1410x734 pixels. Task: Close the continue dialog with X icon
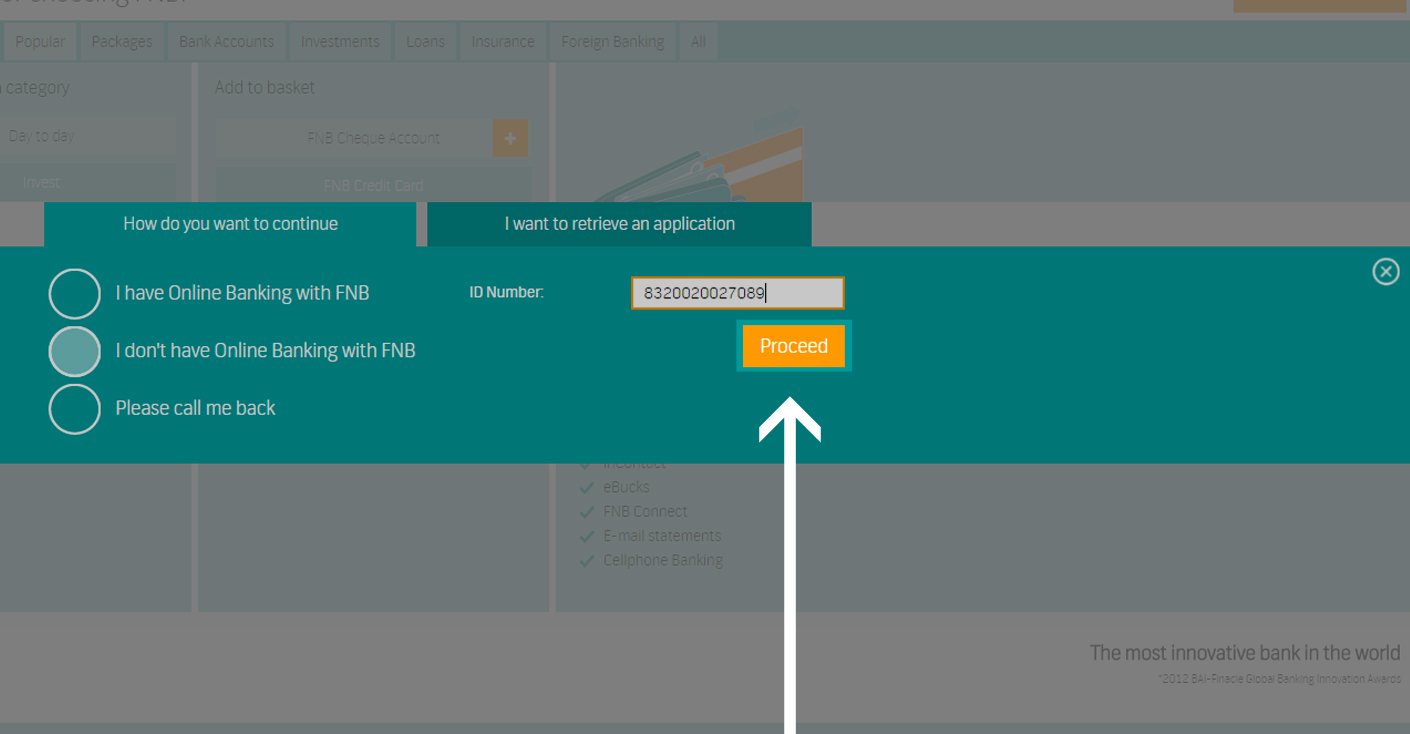pyautogui.click(x=1385, y=271)
